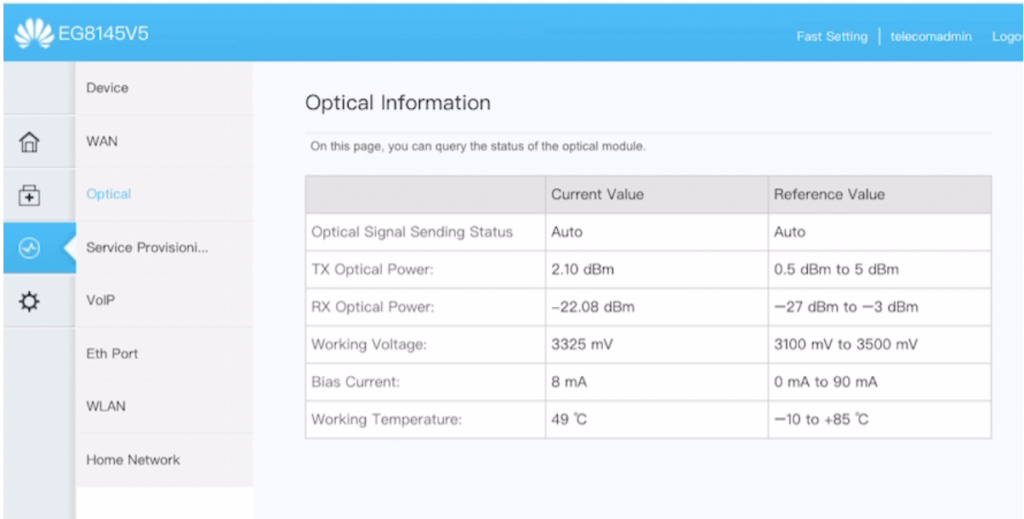Open Service Provisioning menu item

tap(147, 247)
